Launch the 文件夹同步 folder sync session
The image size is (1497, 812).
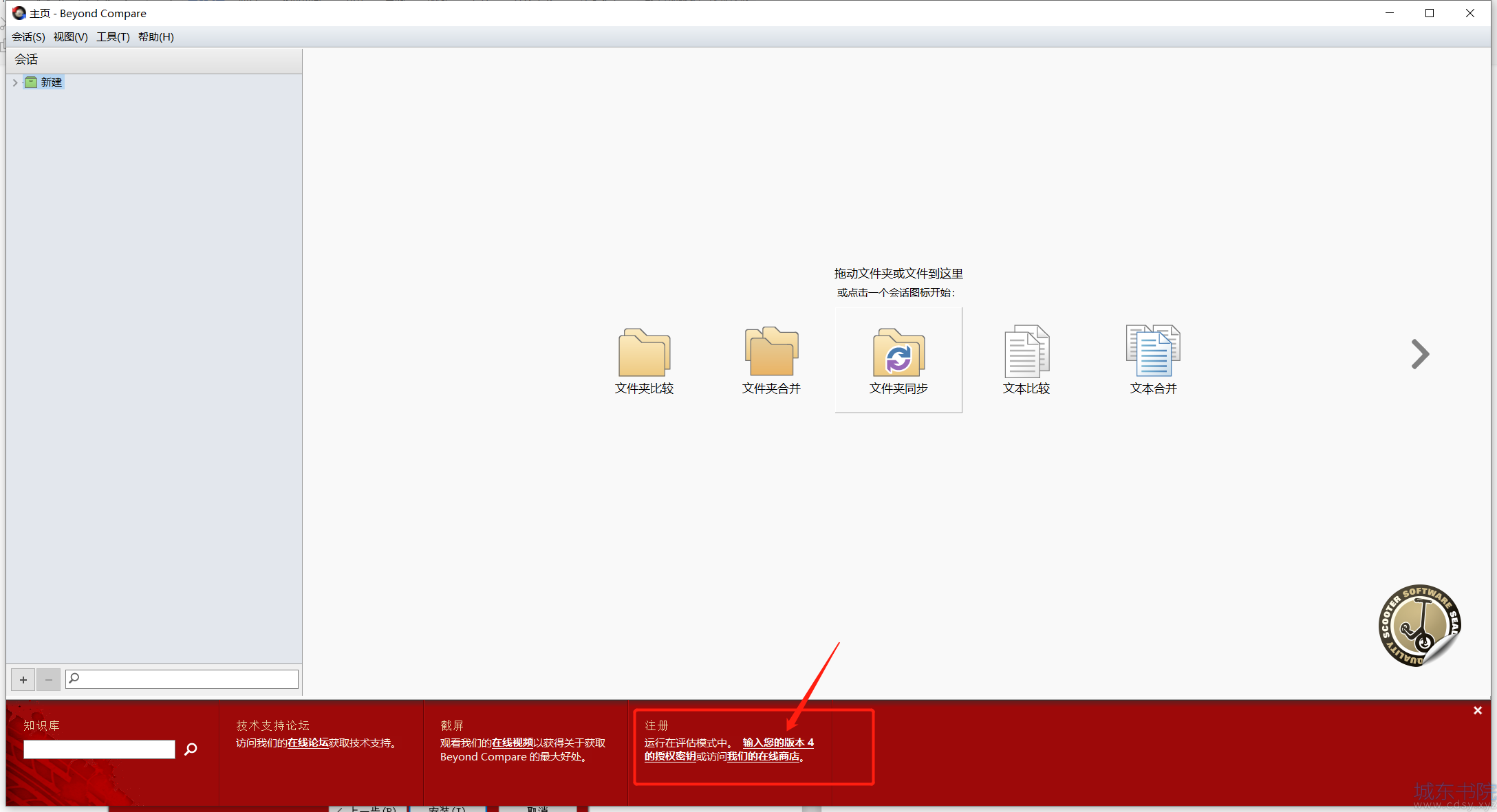click(x=898, y=361)
